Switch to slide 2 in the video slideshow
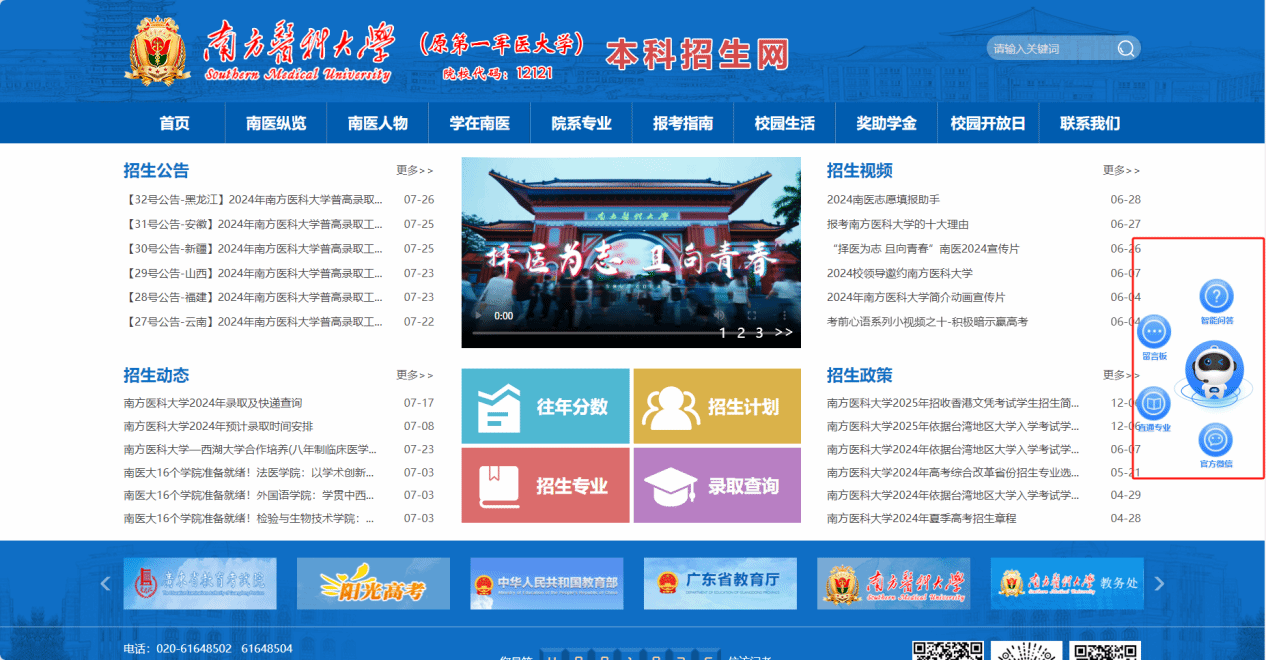This screenshot has width=1266, height=660. tap(741, 333)
